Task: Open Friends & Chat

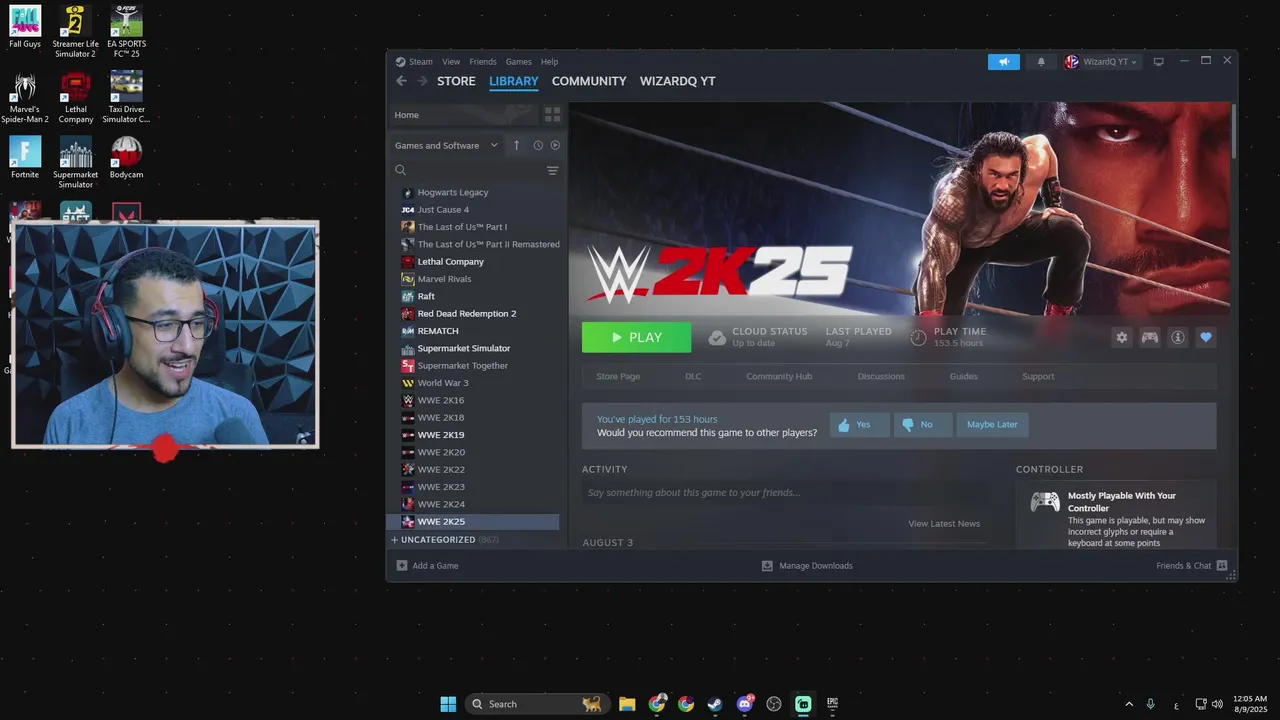Action: click(1192, 566)
